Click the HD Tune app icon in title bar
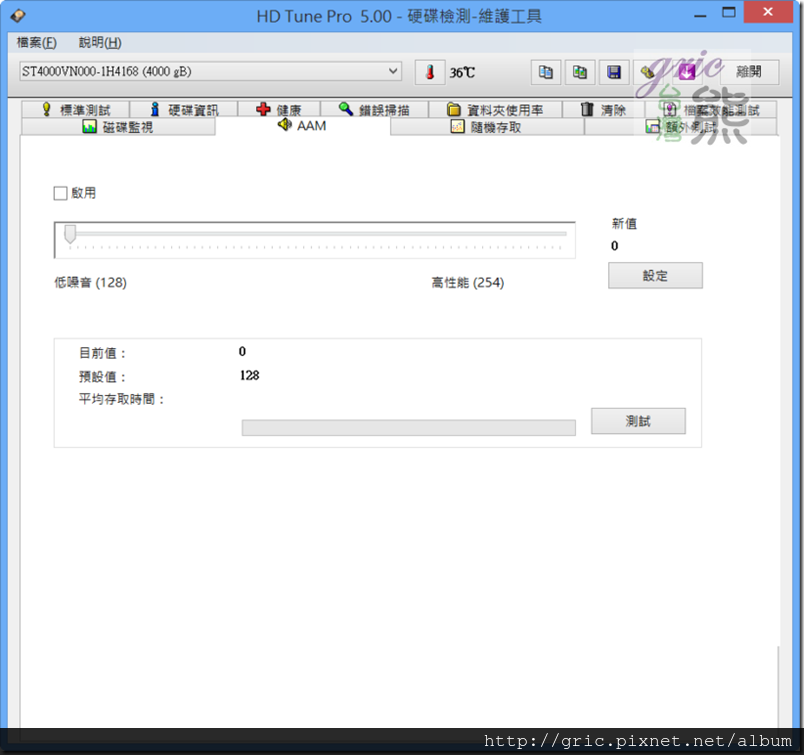 point(17,16)
